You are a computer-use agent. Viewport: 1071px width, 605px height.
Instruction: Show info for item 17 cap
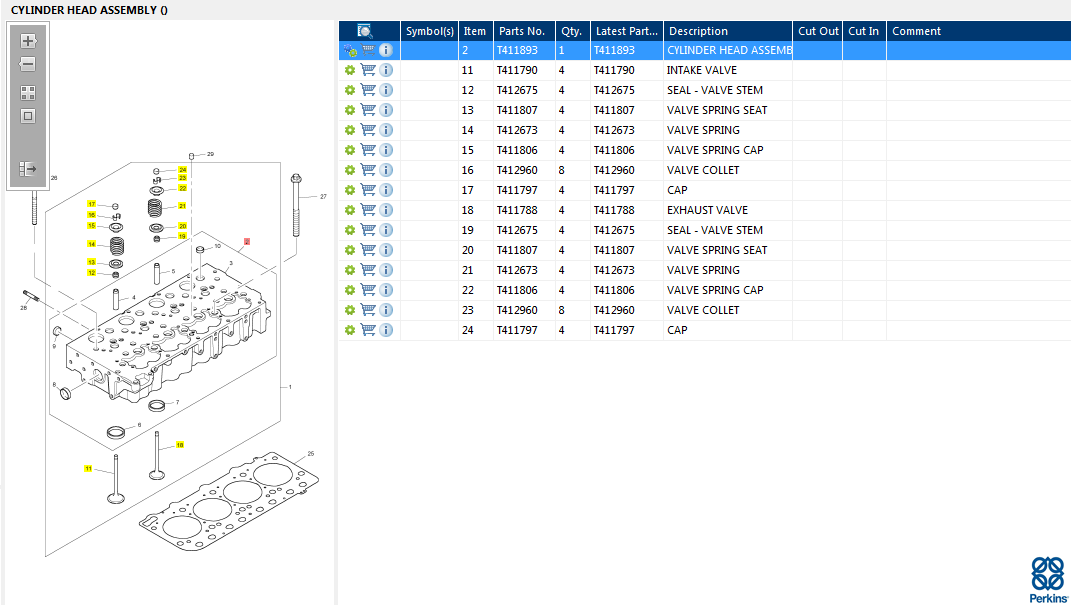coord(386,189)
